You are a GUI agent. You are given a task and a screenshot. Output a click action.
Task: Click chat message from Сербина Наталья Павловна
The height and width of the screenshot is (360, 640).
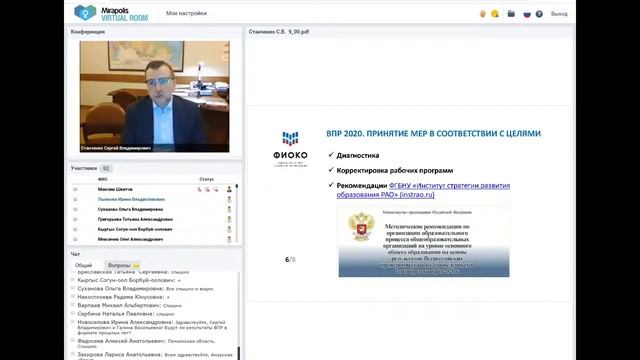pyautogui.click(x=126, y=314)
